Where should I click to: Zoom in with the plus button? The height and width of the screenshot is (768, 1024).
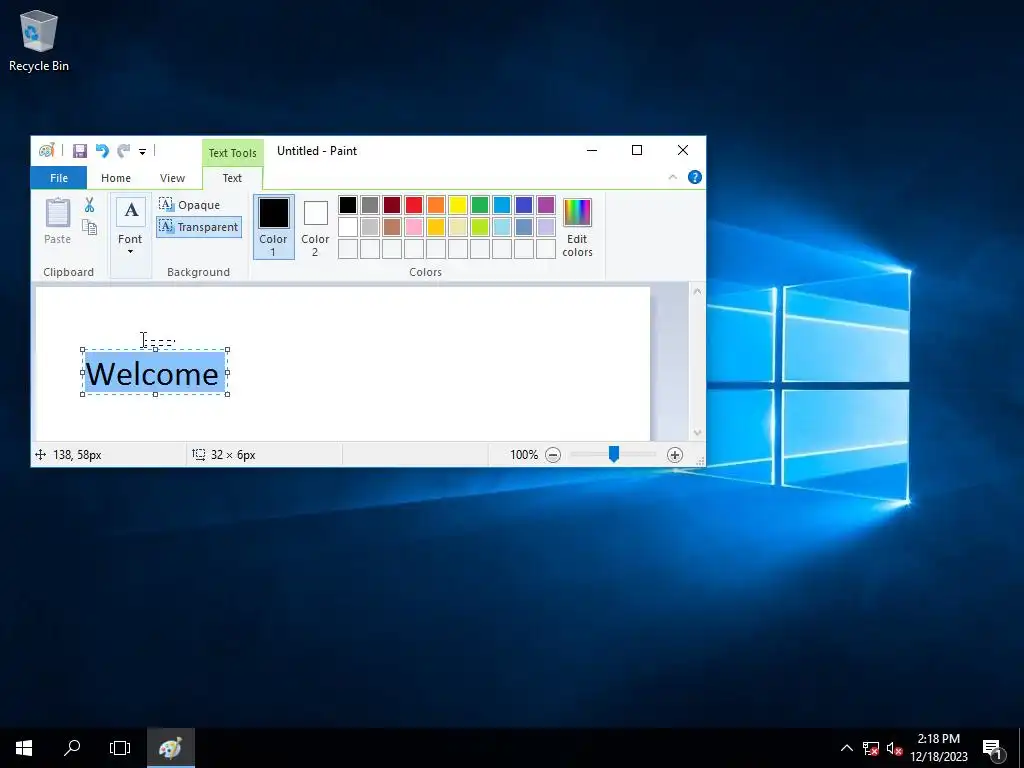[675, 455]
